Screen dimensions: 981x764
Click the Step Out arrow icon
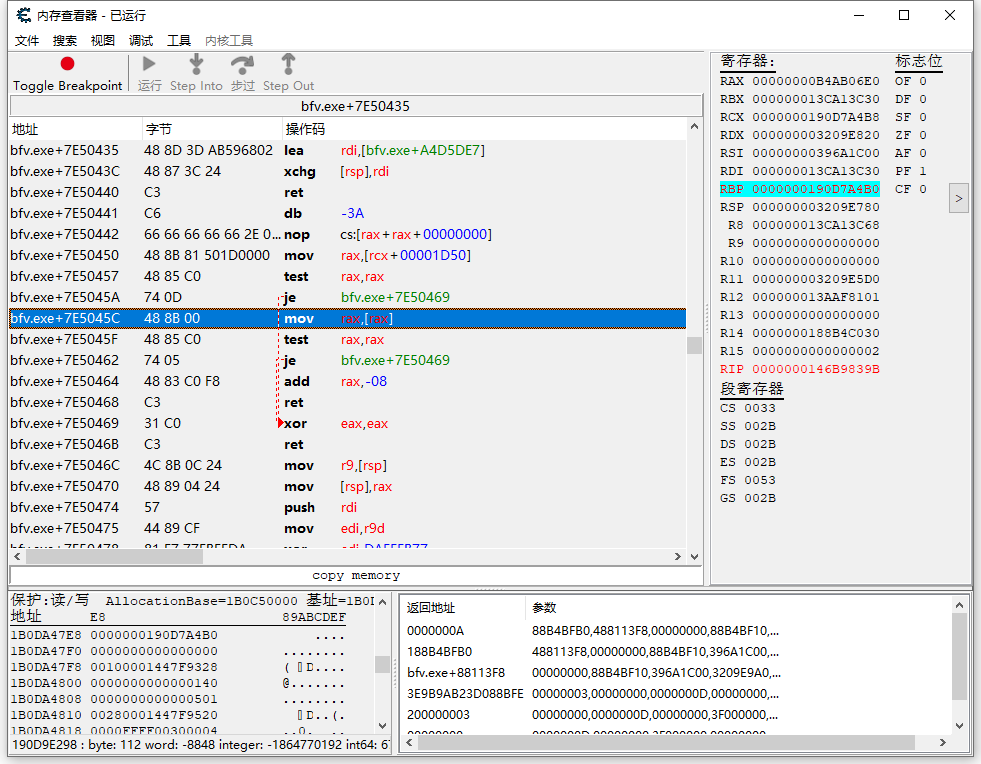click(x=288, y=64)
